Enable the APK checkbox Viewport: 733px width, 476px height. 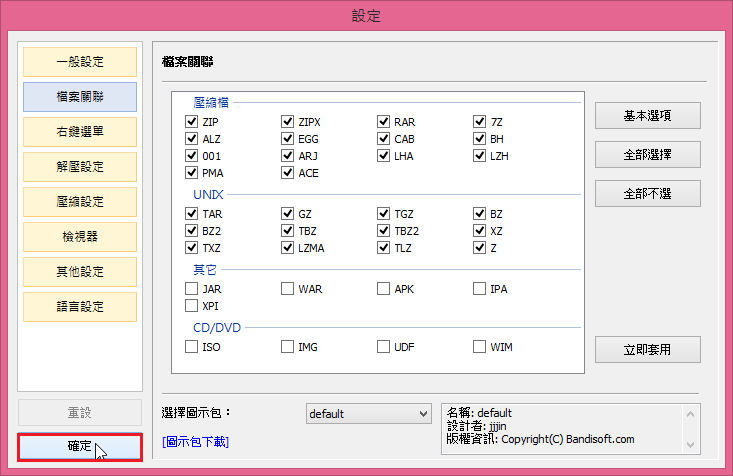[383, 288]
